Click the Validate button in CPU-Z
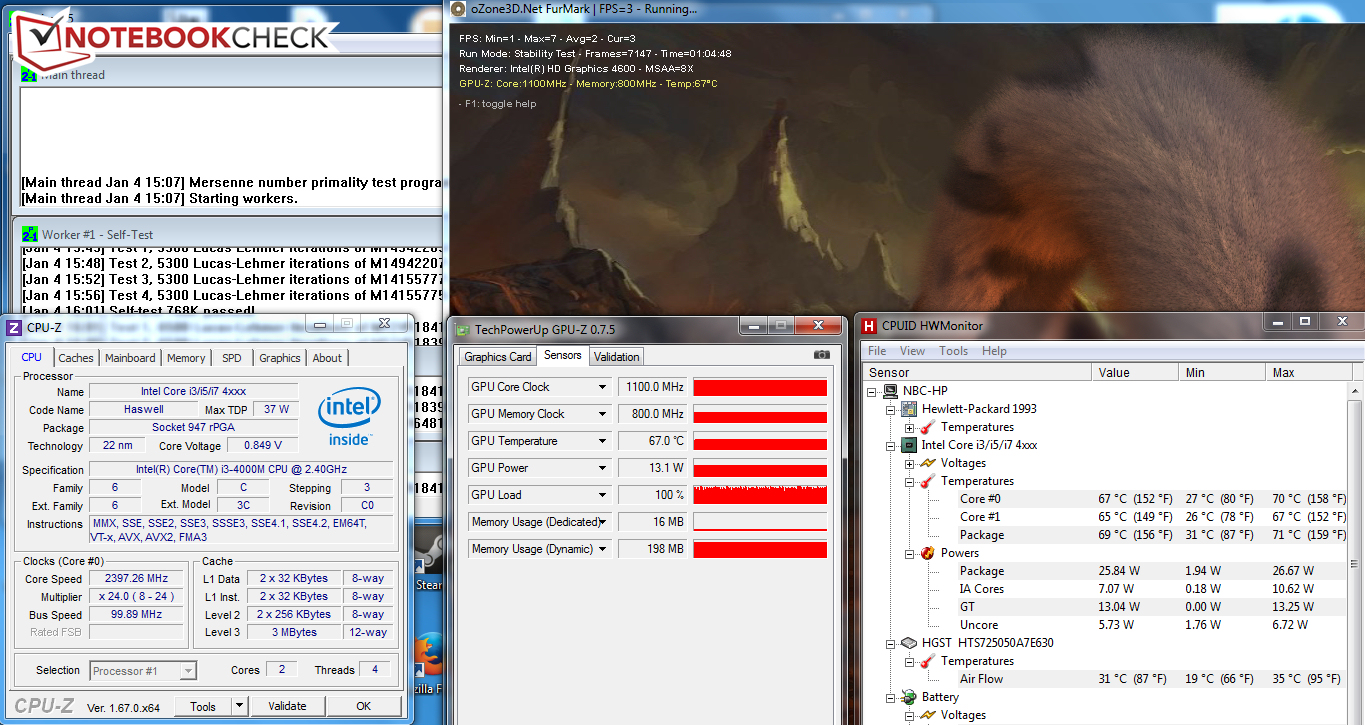 coord(287,706)
